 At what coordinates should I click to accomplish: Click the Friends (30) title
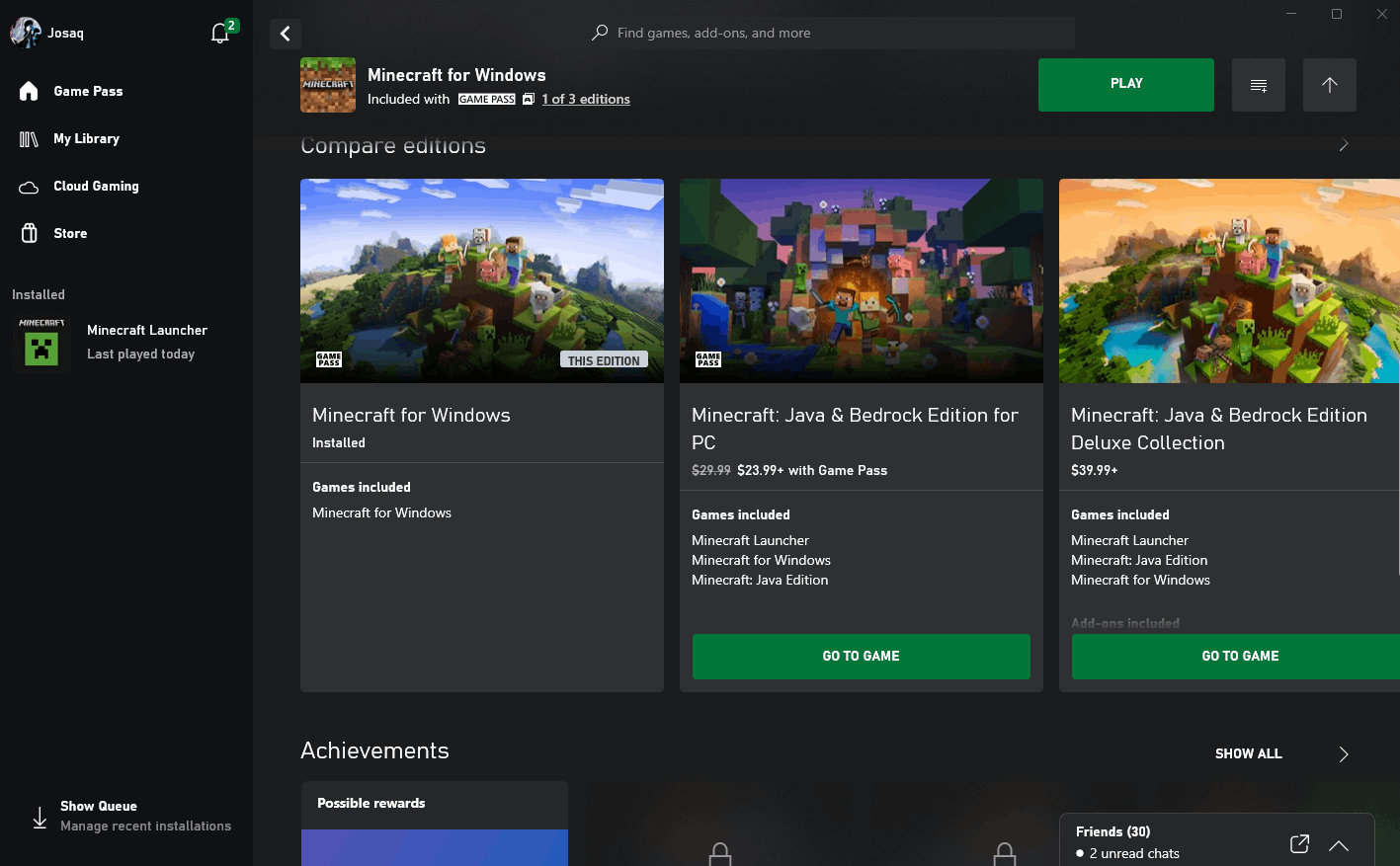(x=1113, y=831)
